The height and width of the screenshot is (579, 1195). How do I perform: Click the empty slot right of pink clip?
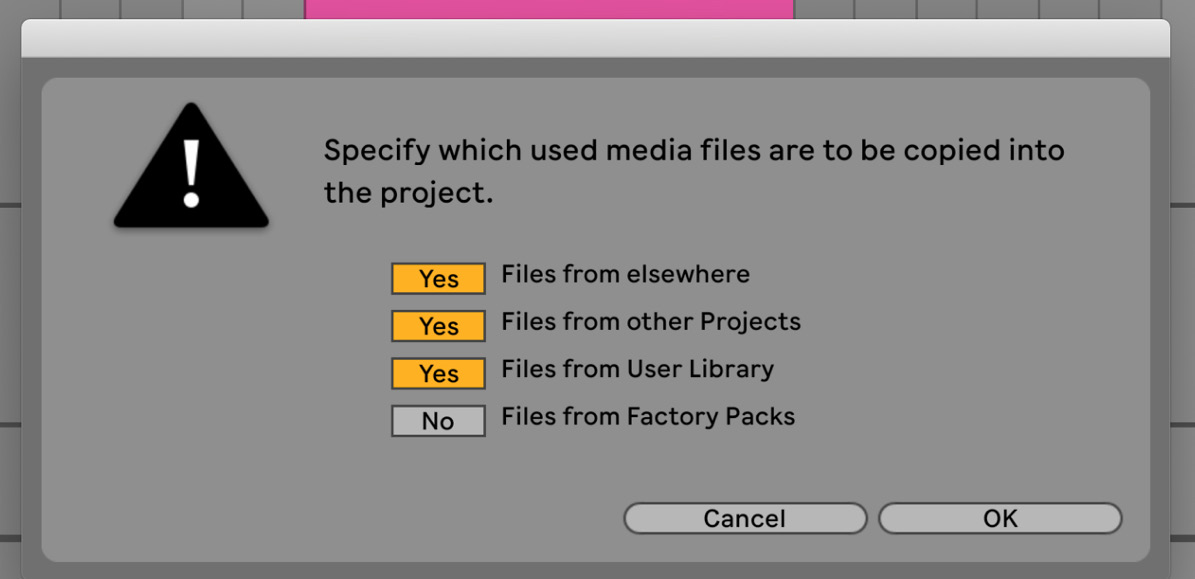(x=824, y=9)
